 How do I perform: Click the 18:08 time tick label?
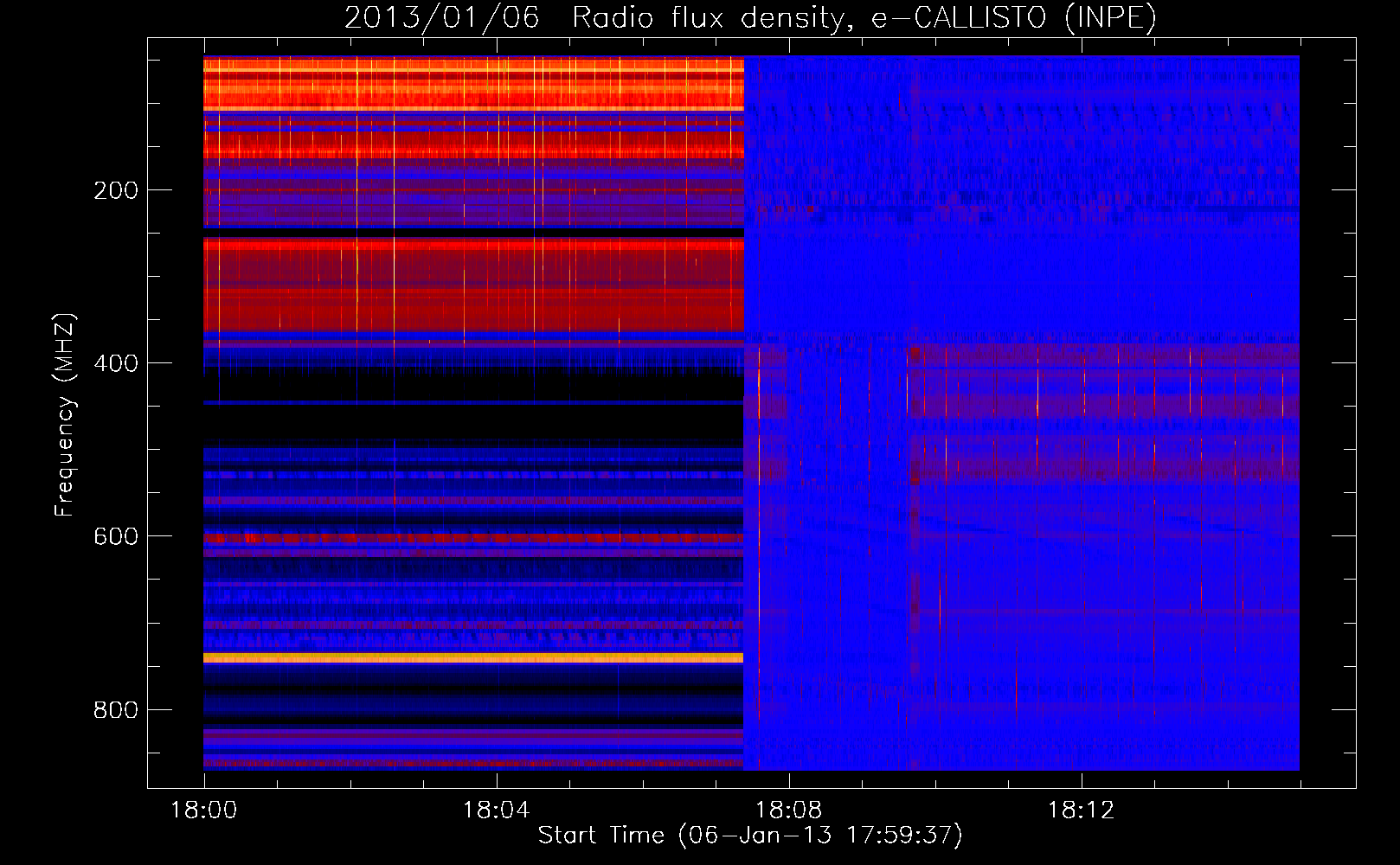(x=789, y=811)
